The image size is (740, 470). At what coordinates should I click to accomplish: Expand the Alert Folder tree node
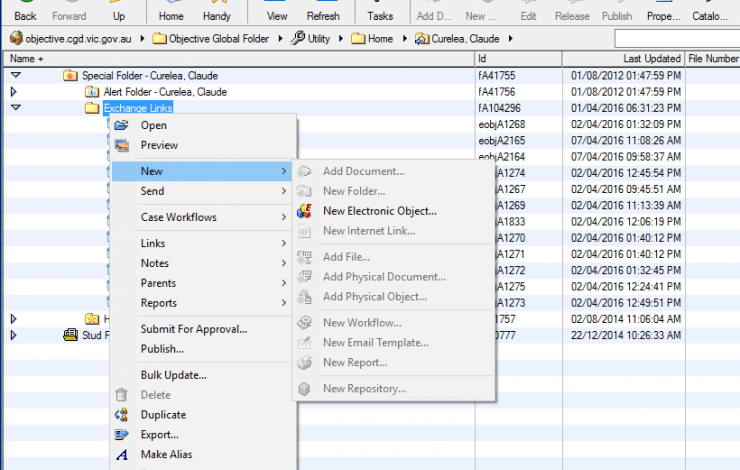pyautogui.click(x=14, y=91)
